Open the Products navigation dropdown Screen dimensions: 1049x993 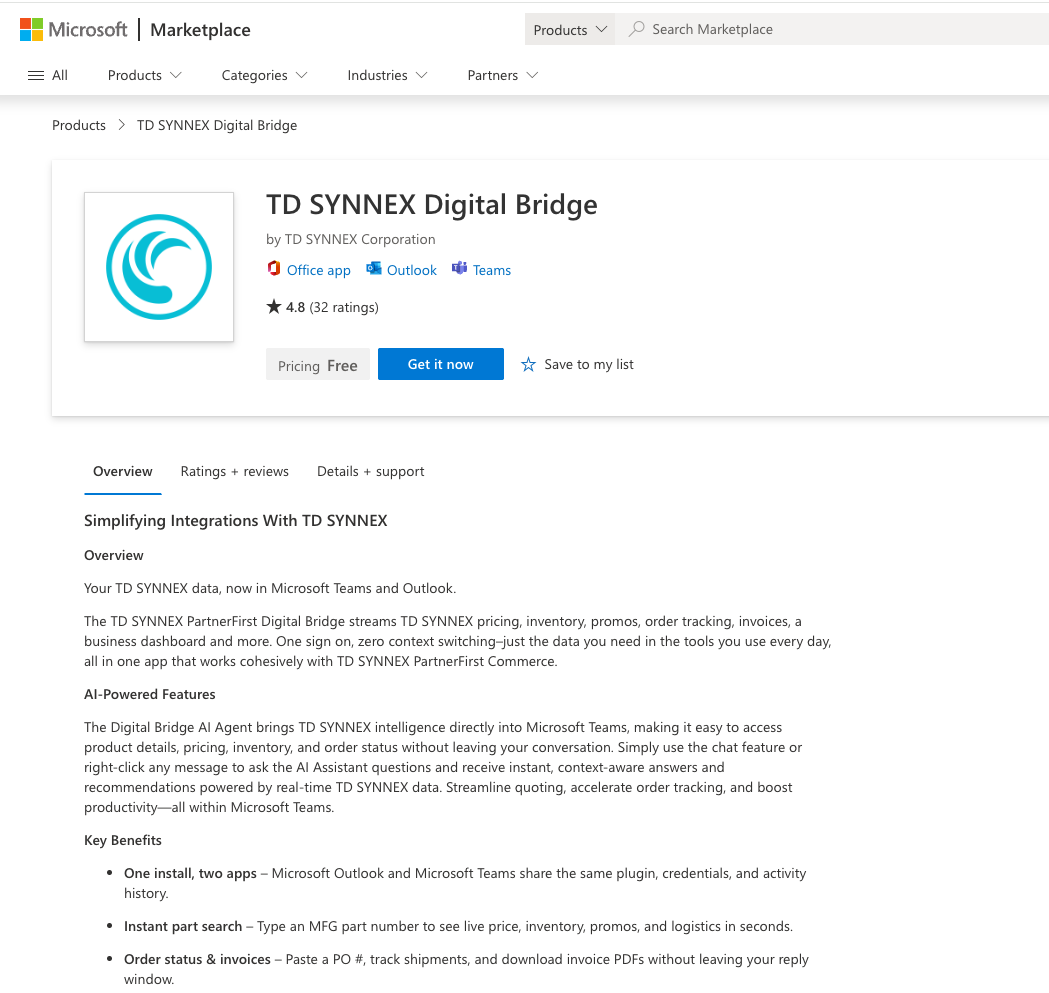(145, 75)
